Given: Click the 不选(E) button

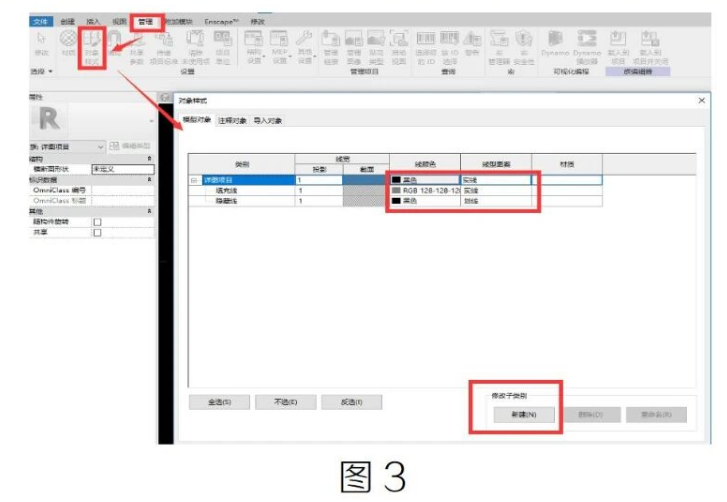Looking at the screenshot, I should click(x=286, y=402).
